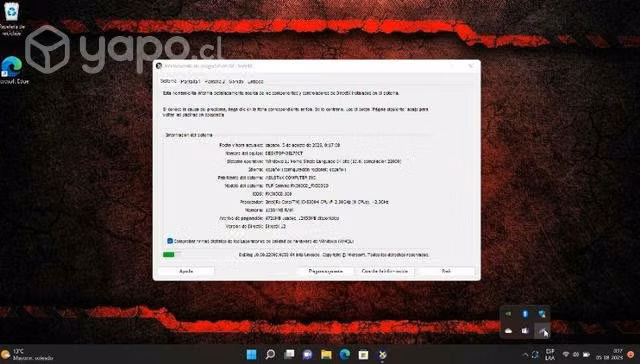Open taskbar Search magnifier
This screenshot has height=364, width=640.
tap(270, 354)
